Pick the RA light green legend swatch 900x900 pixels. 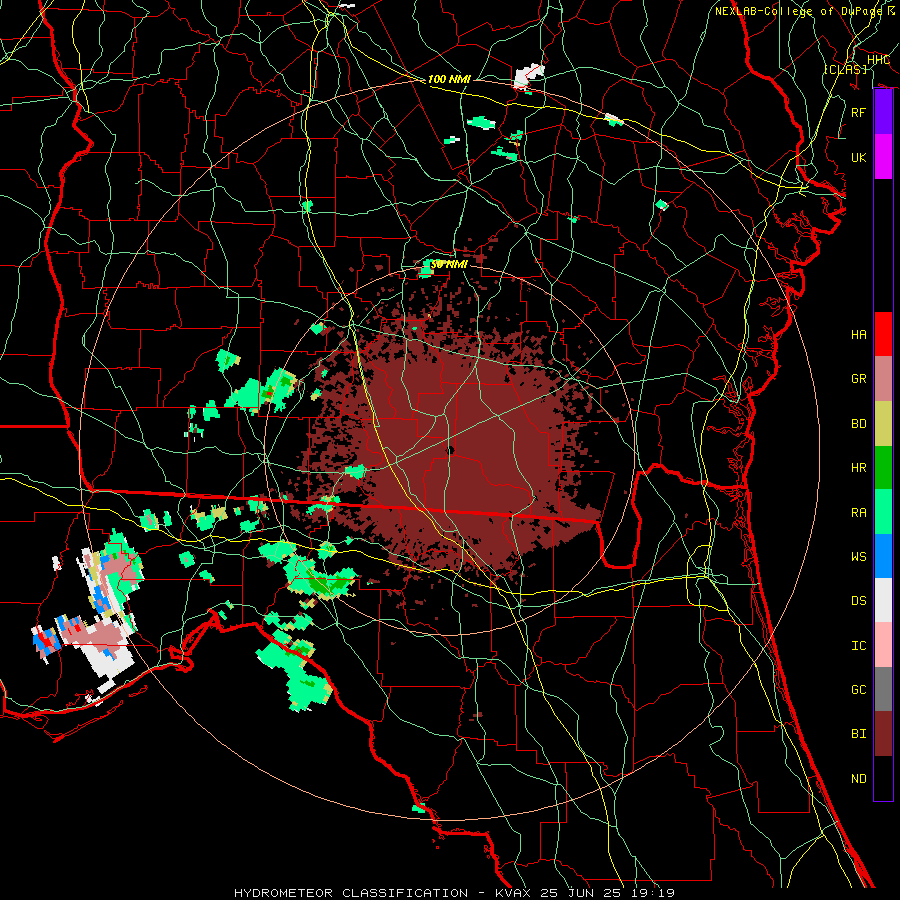click(x=883, y=512)
